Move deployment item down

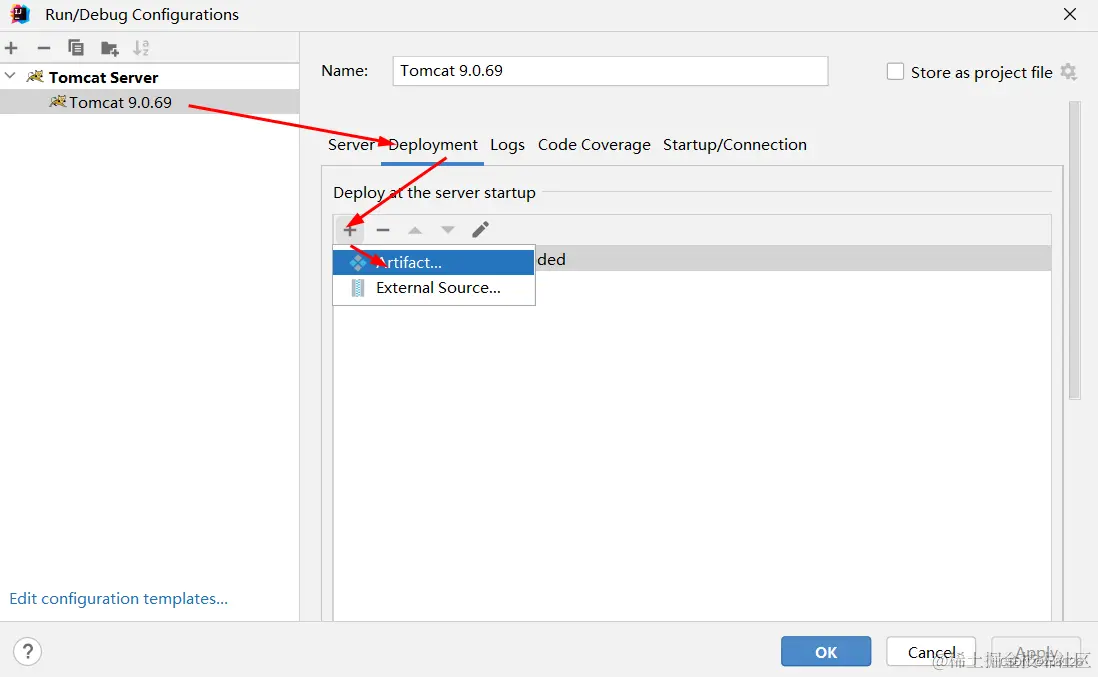tap(447, 230)
